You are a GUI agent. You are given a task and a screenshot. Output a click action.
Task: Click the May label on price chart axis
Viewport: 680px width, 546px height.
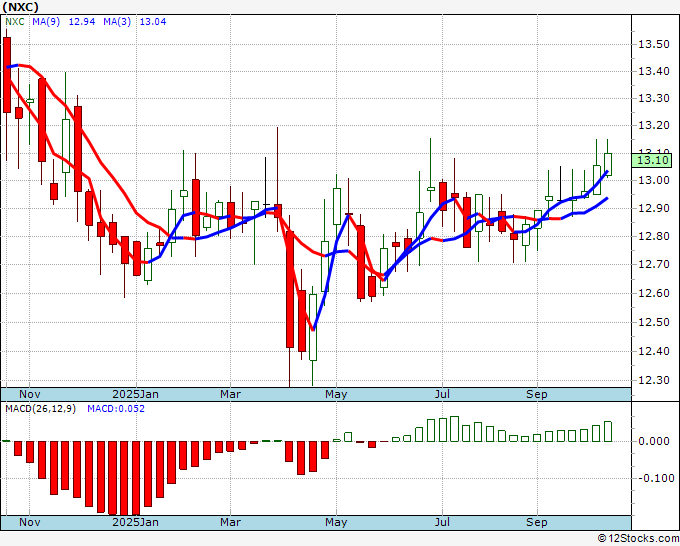point(336,394)
